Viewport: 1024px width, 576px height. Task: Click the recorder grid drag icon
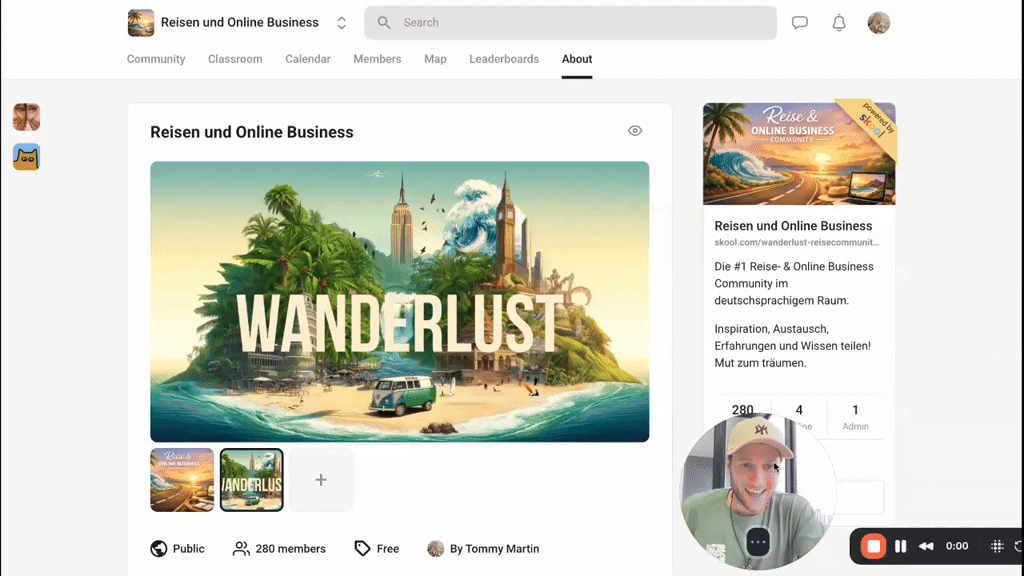tap(997, 546)
